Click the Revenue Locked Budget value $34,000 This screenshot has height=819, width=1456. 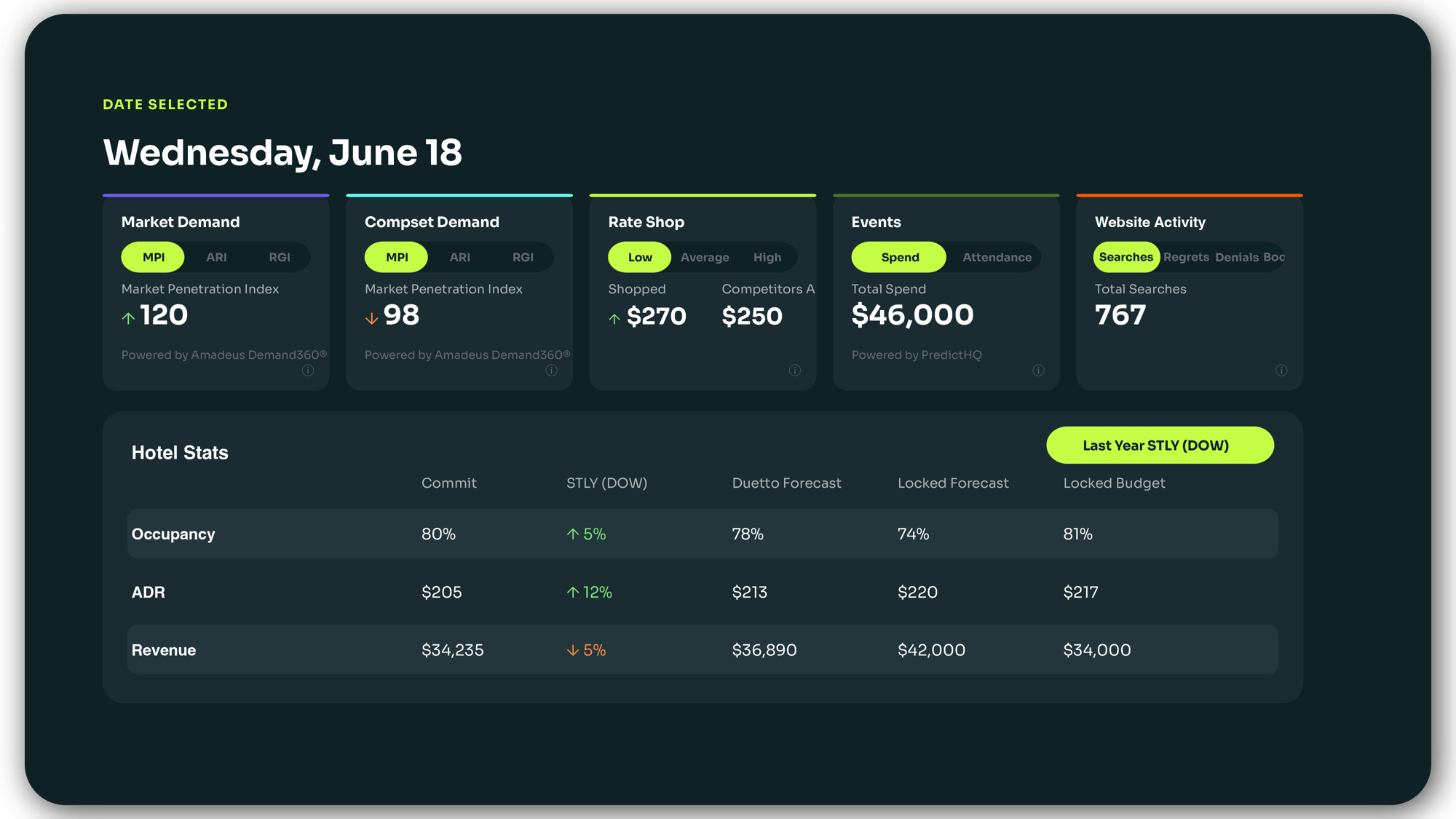click(x=1097, y=650)
